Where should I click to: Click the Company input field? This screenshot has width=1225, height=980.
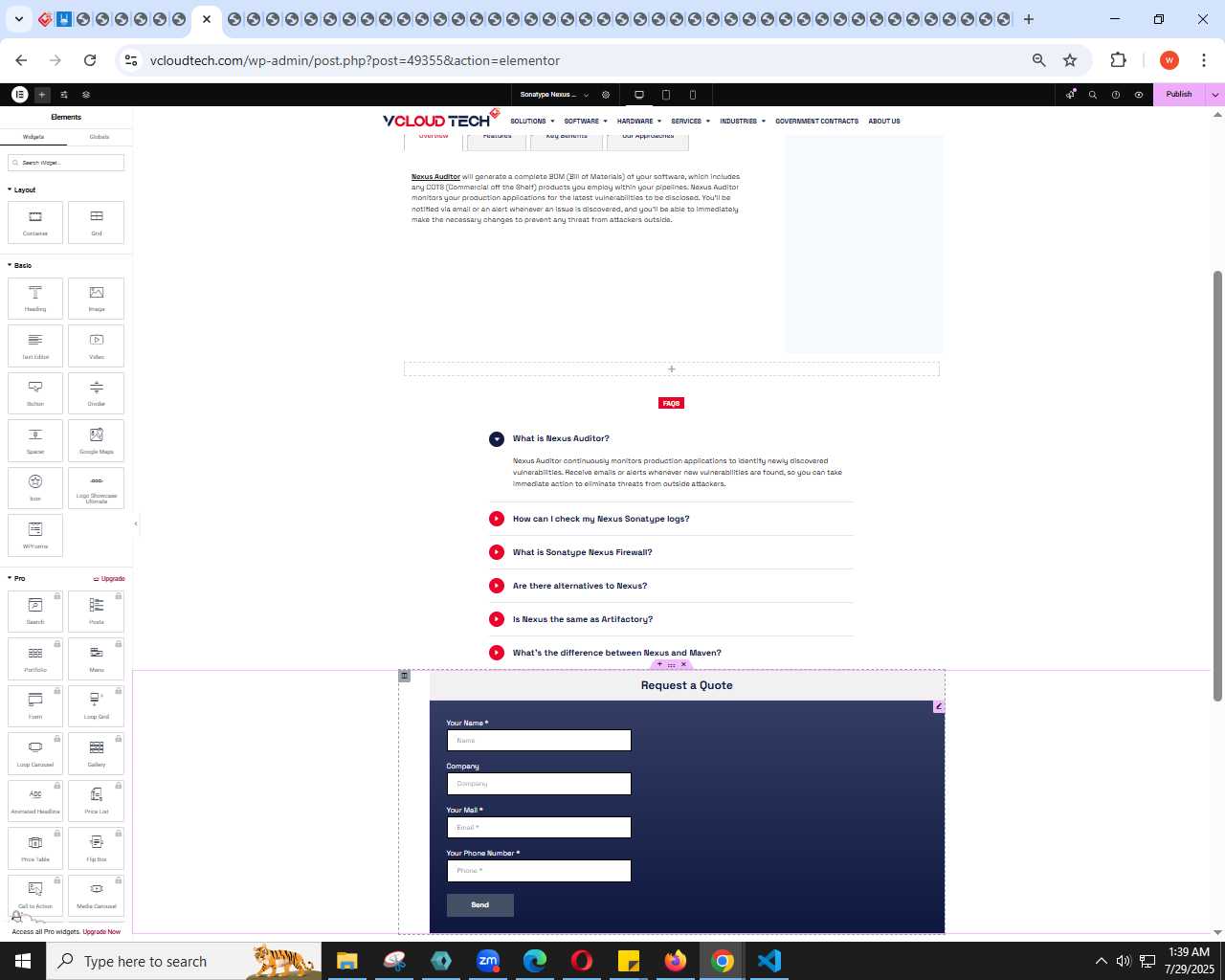click(539, 784)
